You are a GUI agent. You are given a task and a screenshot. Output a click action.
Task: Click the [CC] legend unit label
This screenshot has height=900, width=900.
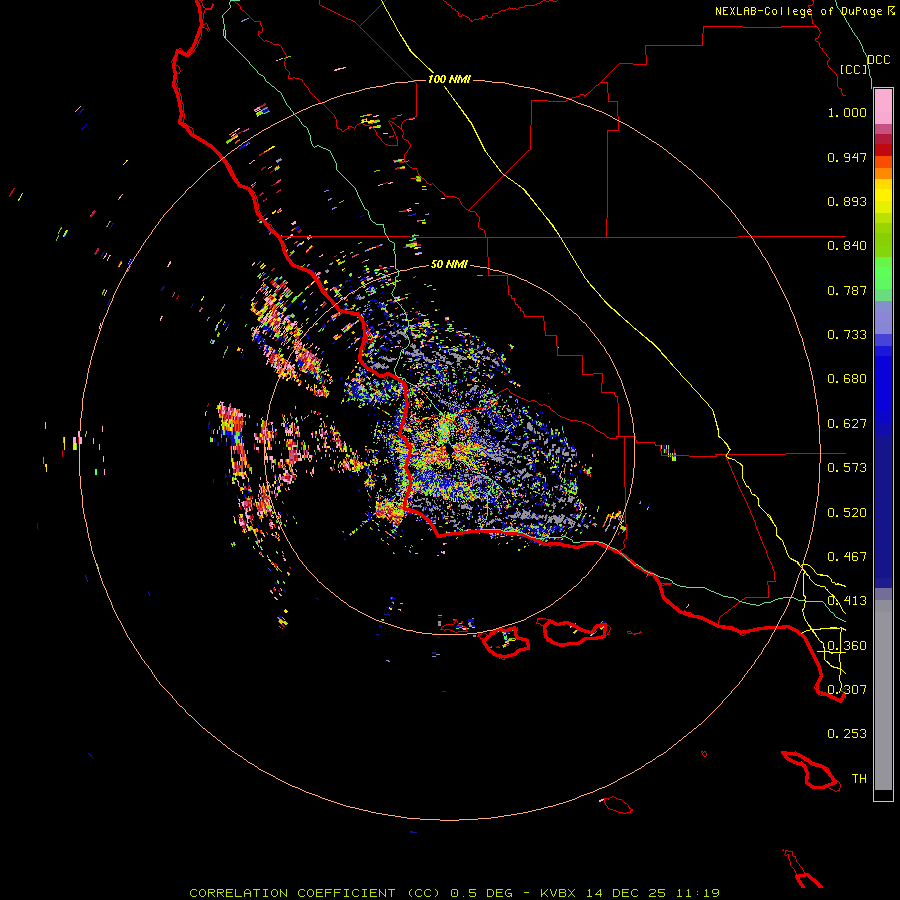pyautogui.click(x=854, y=69)
